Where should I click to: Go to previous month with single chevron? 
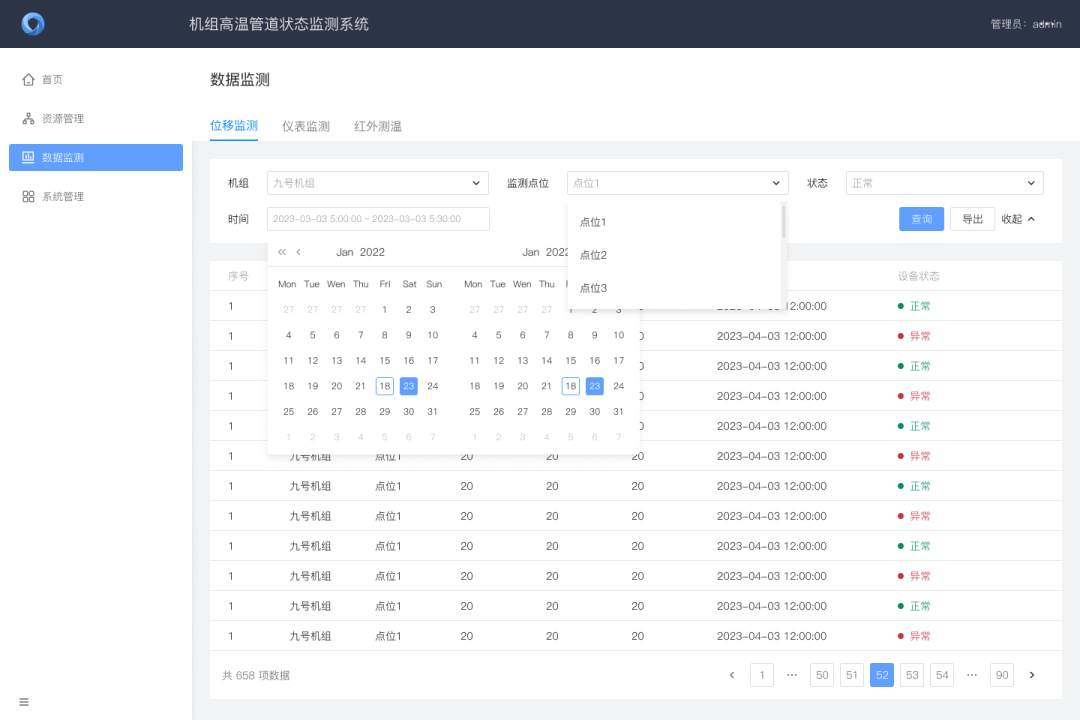(298, 251)
